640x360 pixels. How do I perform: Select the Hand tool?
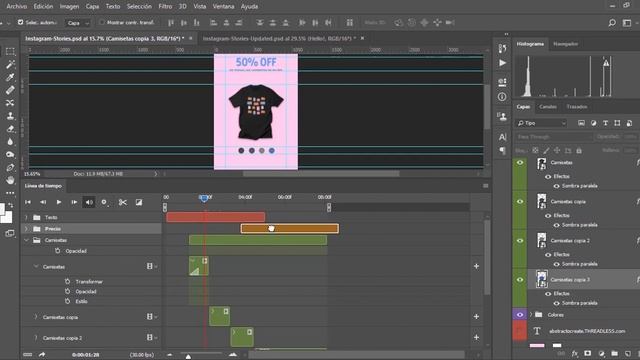pyautogui.click(x=10, y=180)
